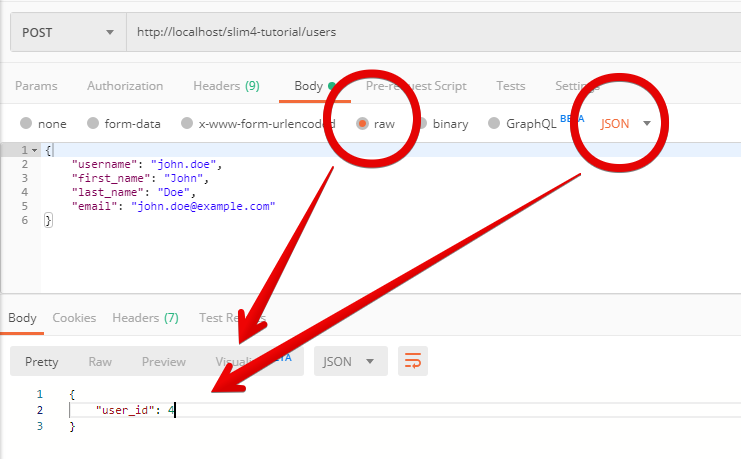Select the GraphQL body radio button
The height and width of the screenshot is (459, 741).
click(493, 124)
